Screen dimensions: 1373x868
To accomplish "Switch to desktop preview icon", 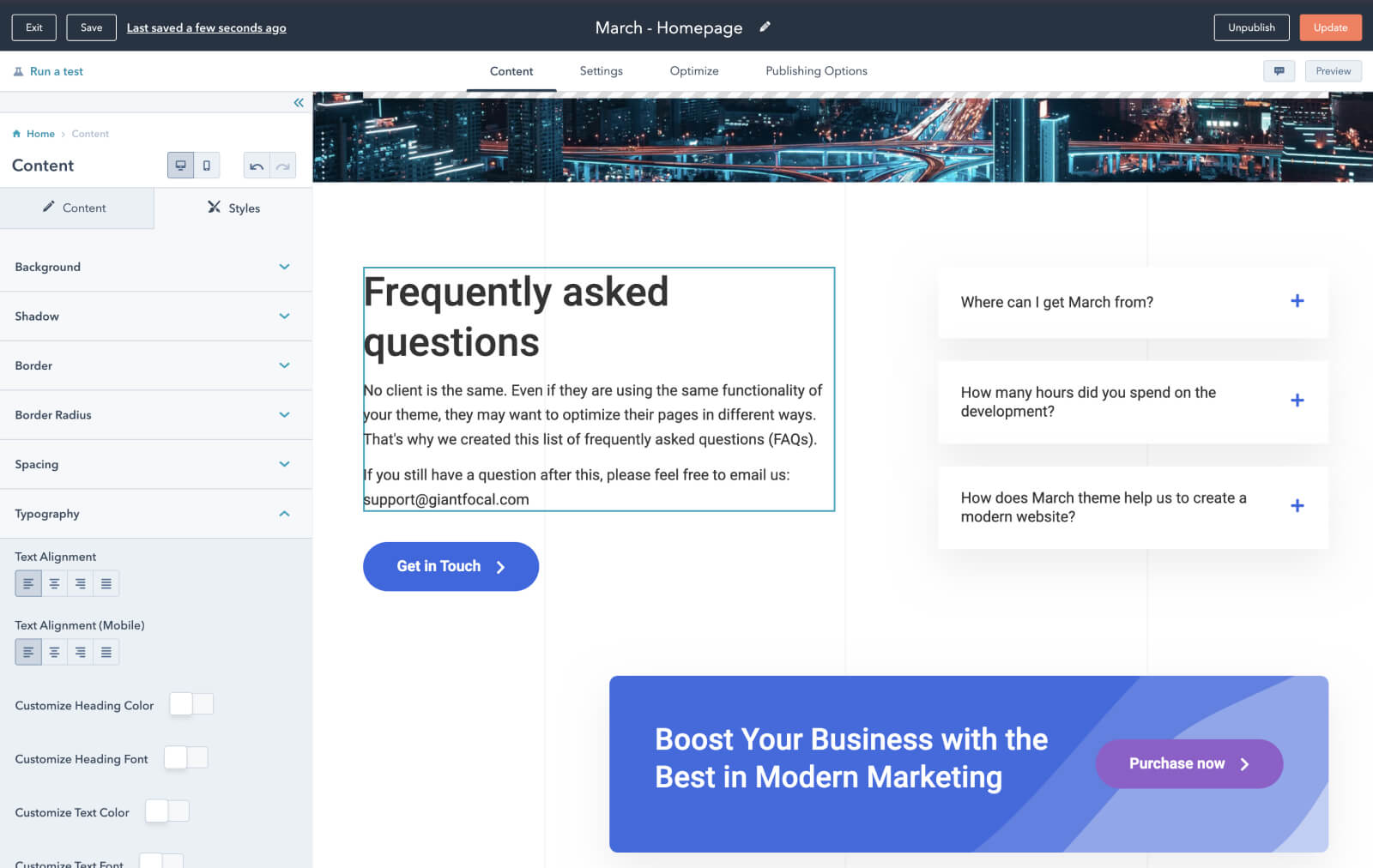I will pos(180,166).
